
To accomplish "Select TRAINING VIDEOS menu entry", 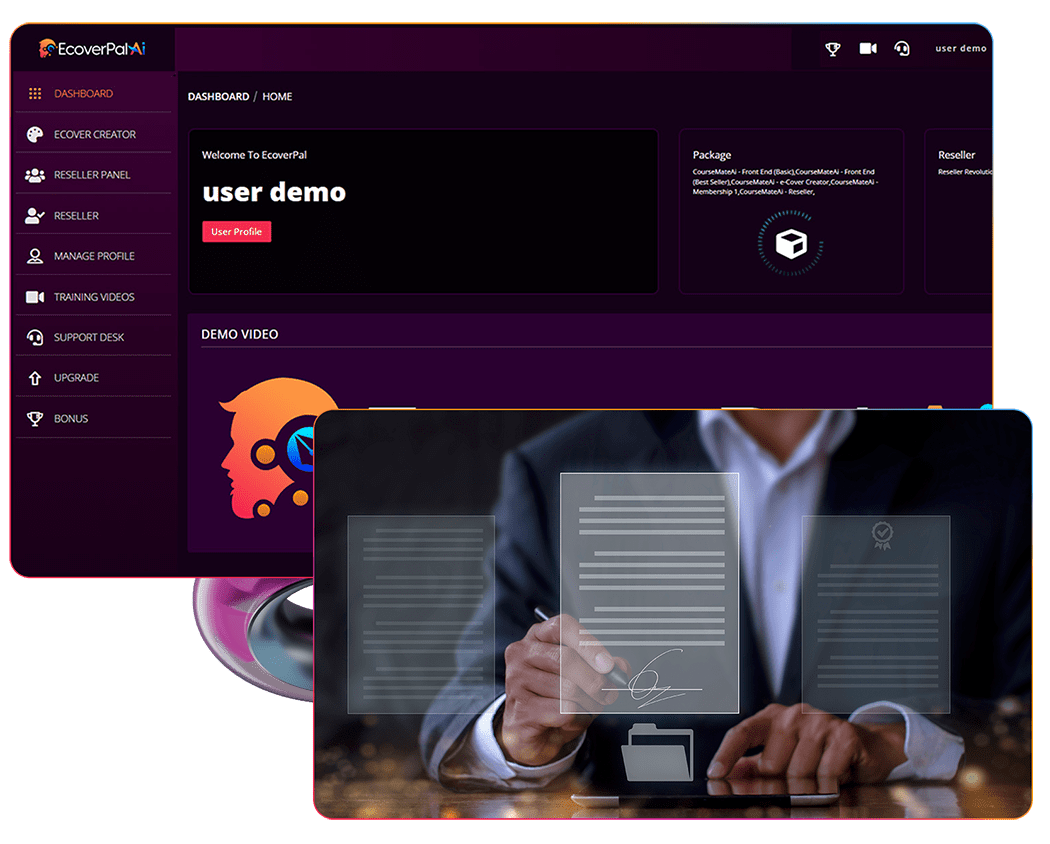I will [94, 297].
